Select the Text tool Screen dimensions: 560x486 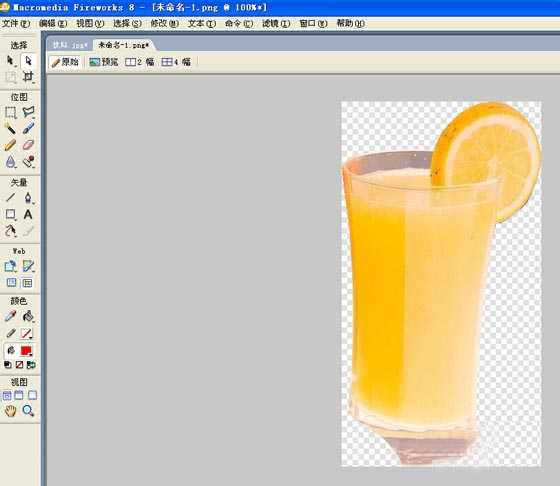point(28,214)
